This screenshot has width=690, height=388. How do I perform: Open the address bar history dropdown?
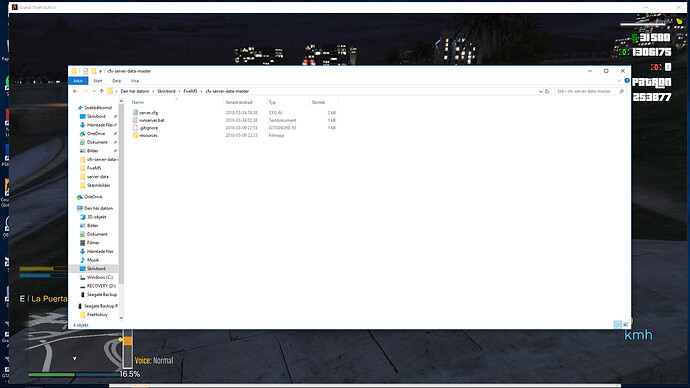coord(540,92)
